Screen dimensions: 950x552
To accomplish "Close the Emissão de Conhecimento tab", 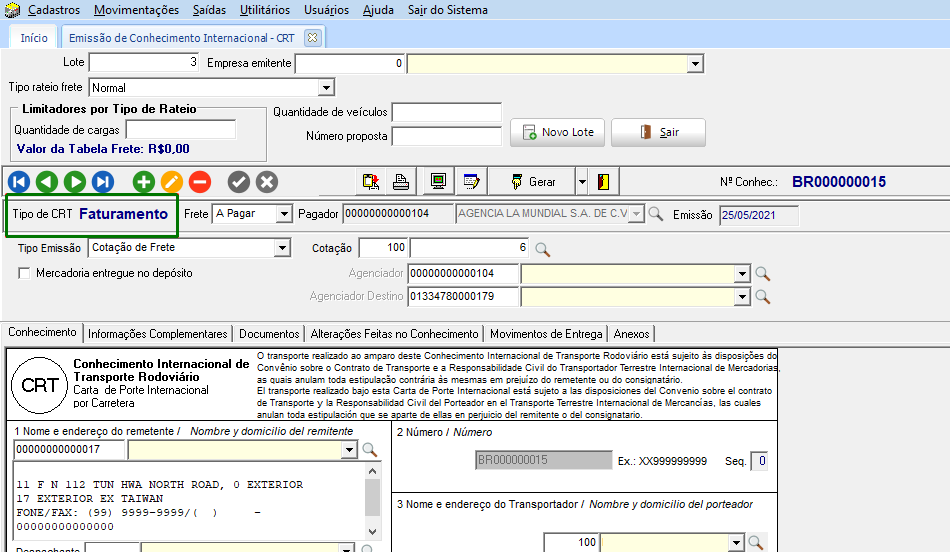I will coord(313,38).
